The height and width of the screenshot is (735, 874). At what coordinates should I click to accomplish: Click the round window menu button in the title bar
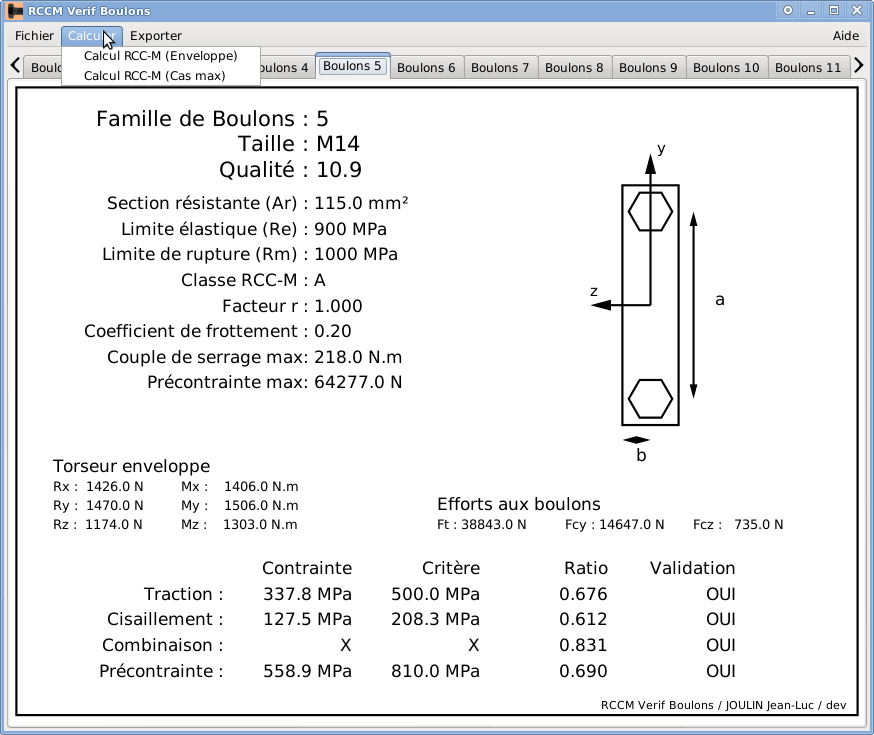coord(788,10)
